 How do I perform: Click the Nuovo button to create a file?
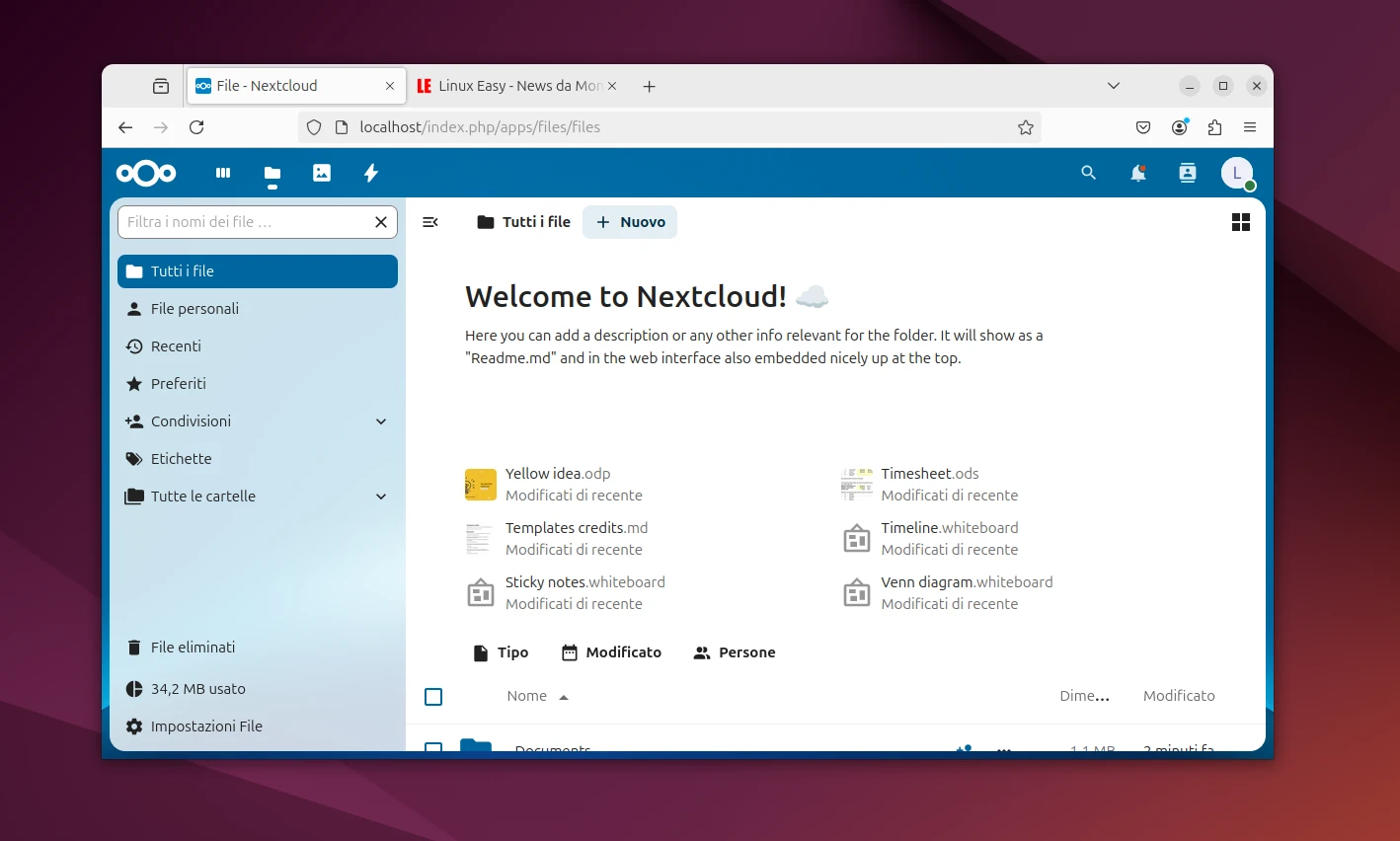click(629, 222)
